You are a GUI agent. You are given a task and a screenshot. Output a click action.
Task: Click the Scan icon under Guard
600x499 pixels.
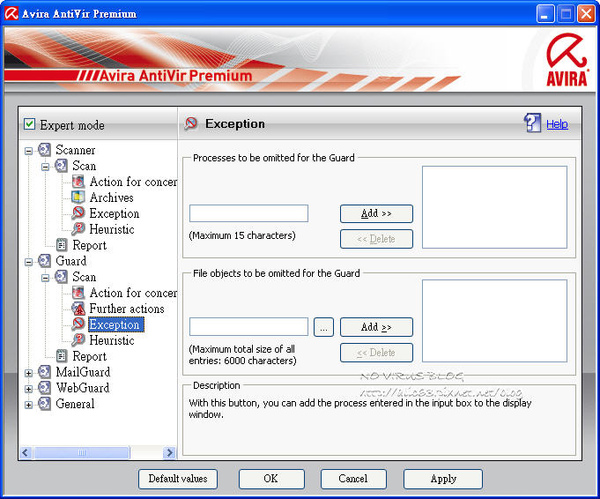(x=61, y=277)
